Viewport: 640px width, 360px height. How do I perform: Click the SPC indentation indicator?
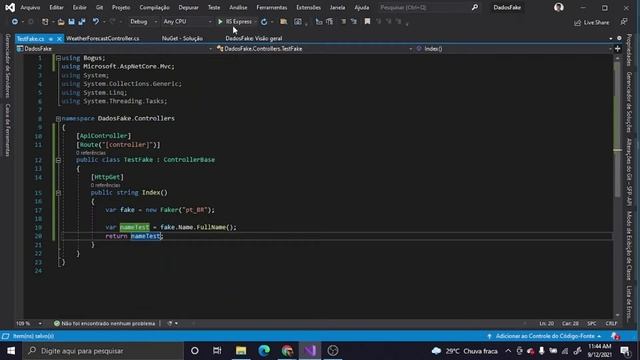pos(591,323)
